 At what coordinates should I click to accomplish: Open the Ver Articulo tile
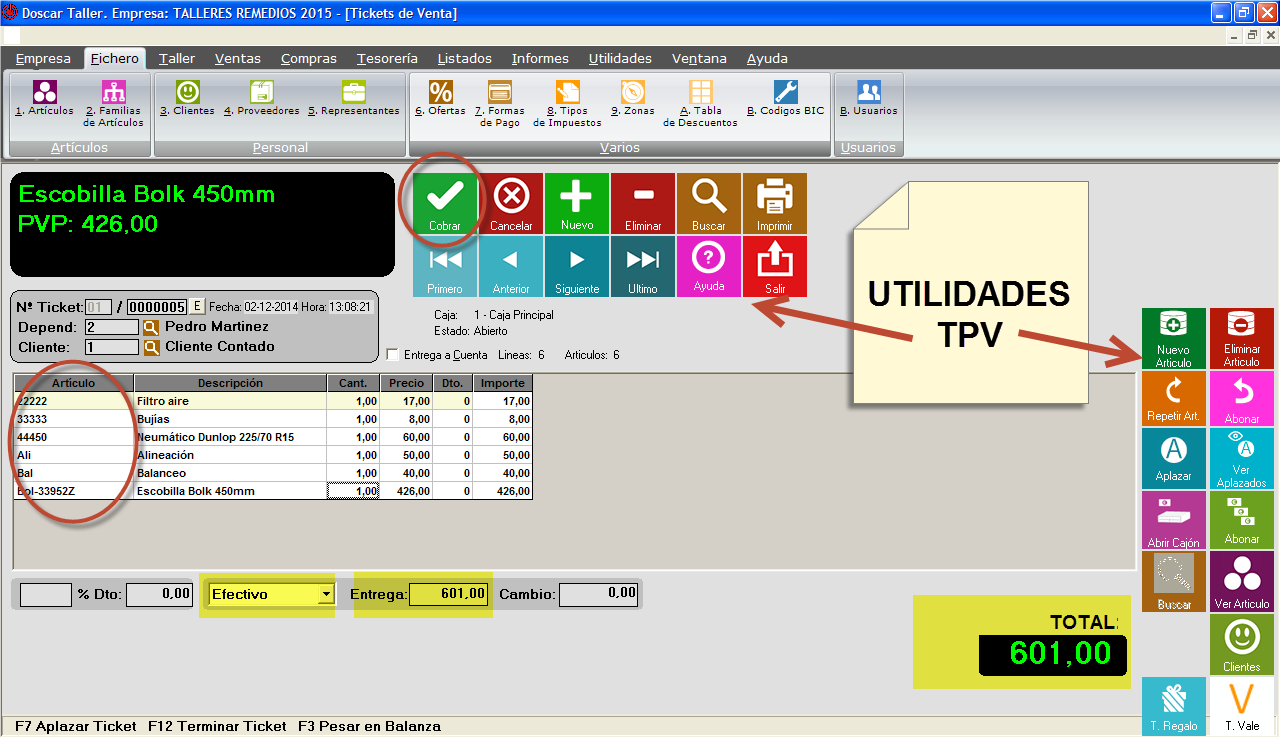pyautogui.click(x=1242, y=582)
